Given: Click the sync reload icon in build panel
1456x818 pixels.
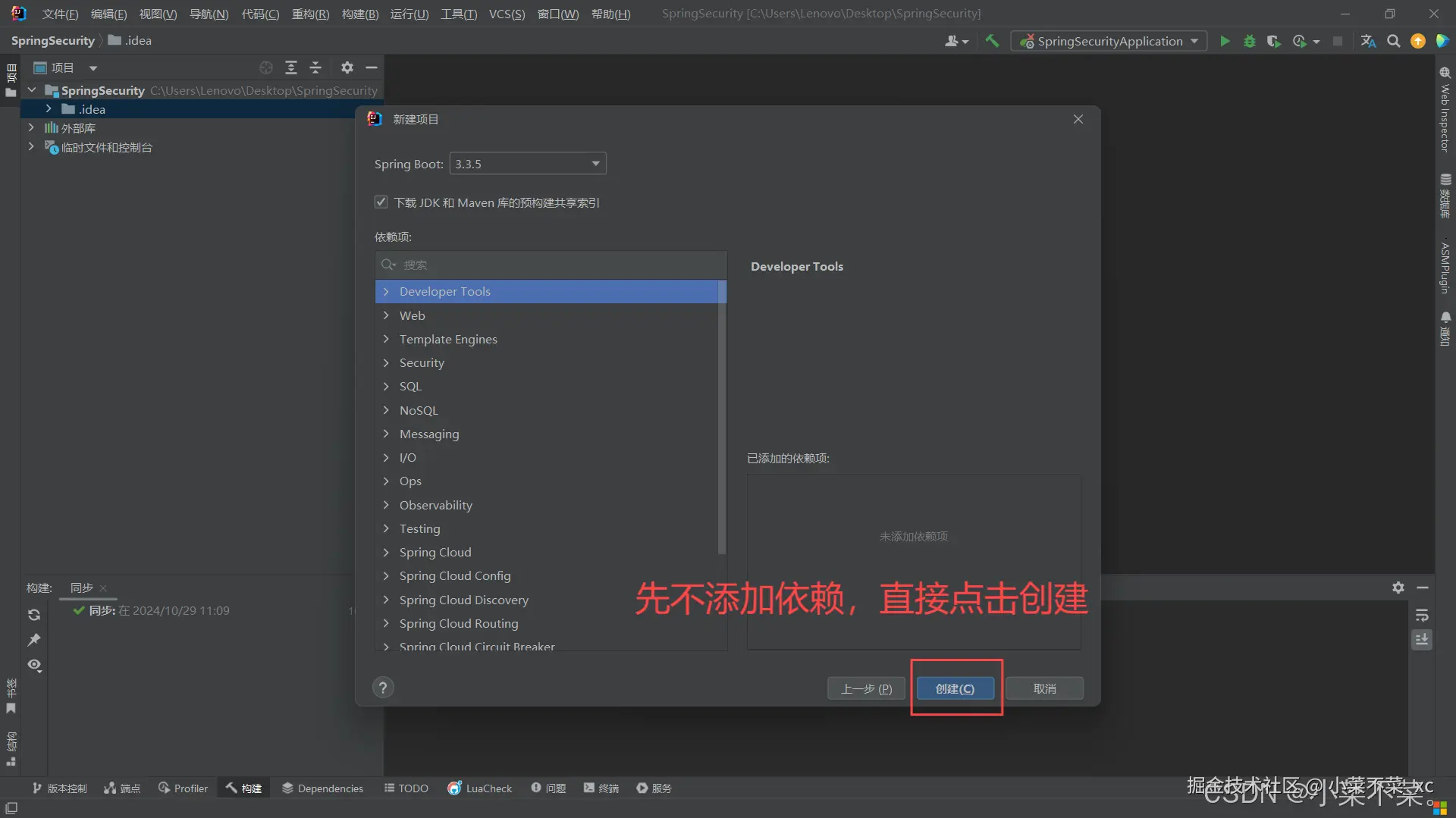Looking at the screenshot, I should [34, 615].
